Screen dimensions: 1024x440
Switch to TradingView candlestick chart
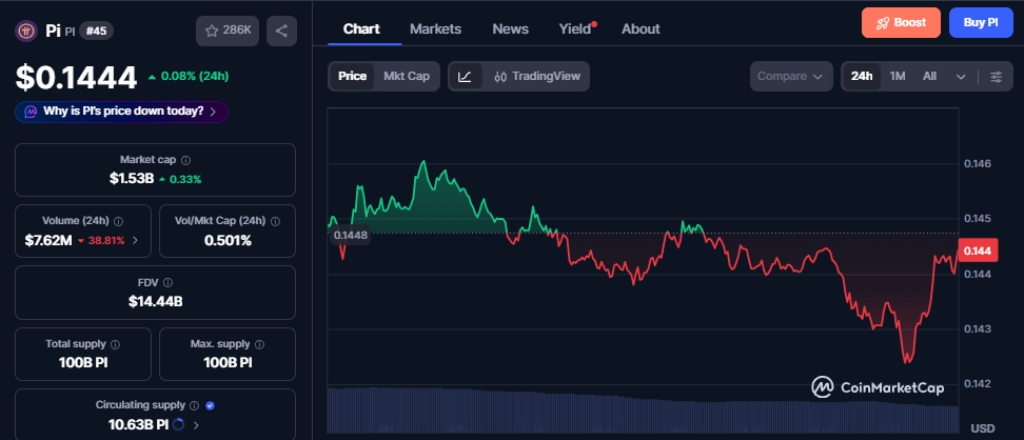[x=536, y=76]
